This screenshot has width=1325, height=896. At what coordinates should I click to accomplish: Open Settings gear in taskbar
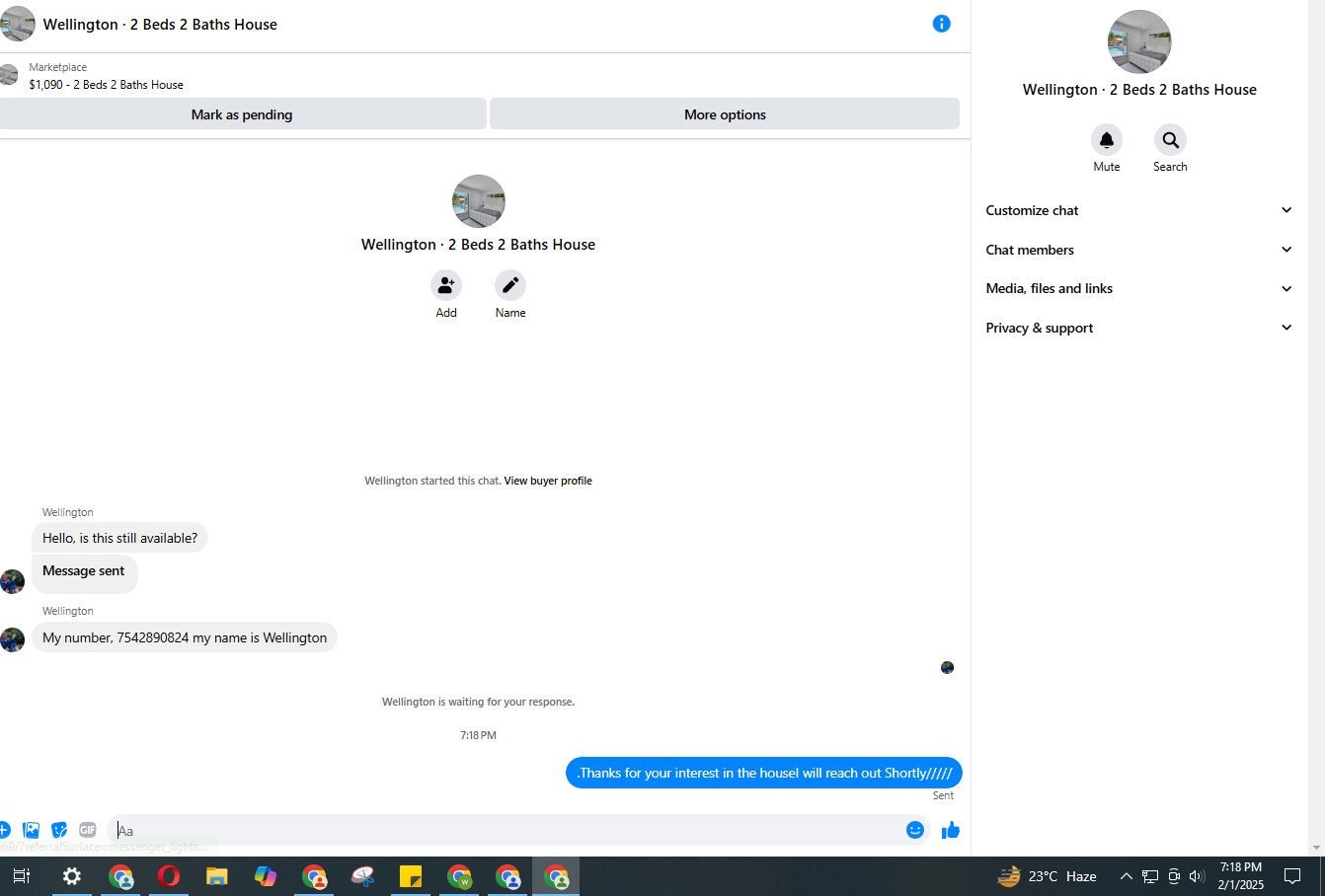coord(72,876)
